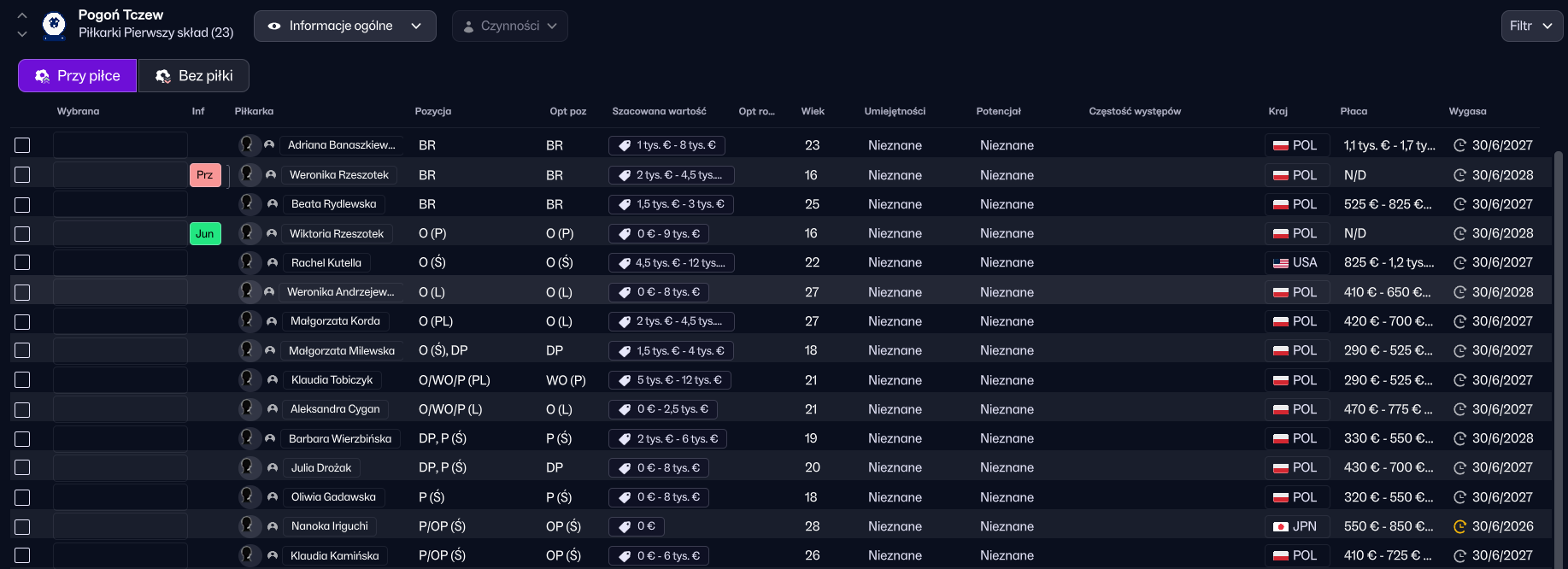Click the value tag icon in Rachel Kutella's row
Screen dimensions: 1568x569
(625, 263)
